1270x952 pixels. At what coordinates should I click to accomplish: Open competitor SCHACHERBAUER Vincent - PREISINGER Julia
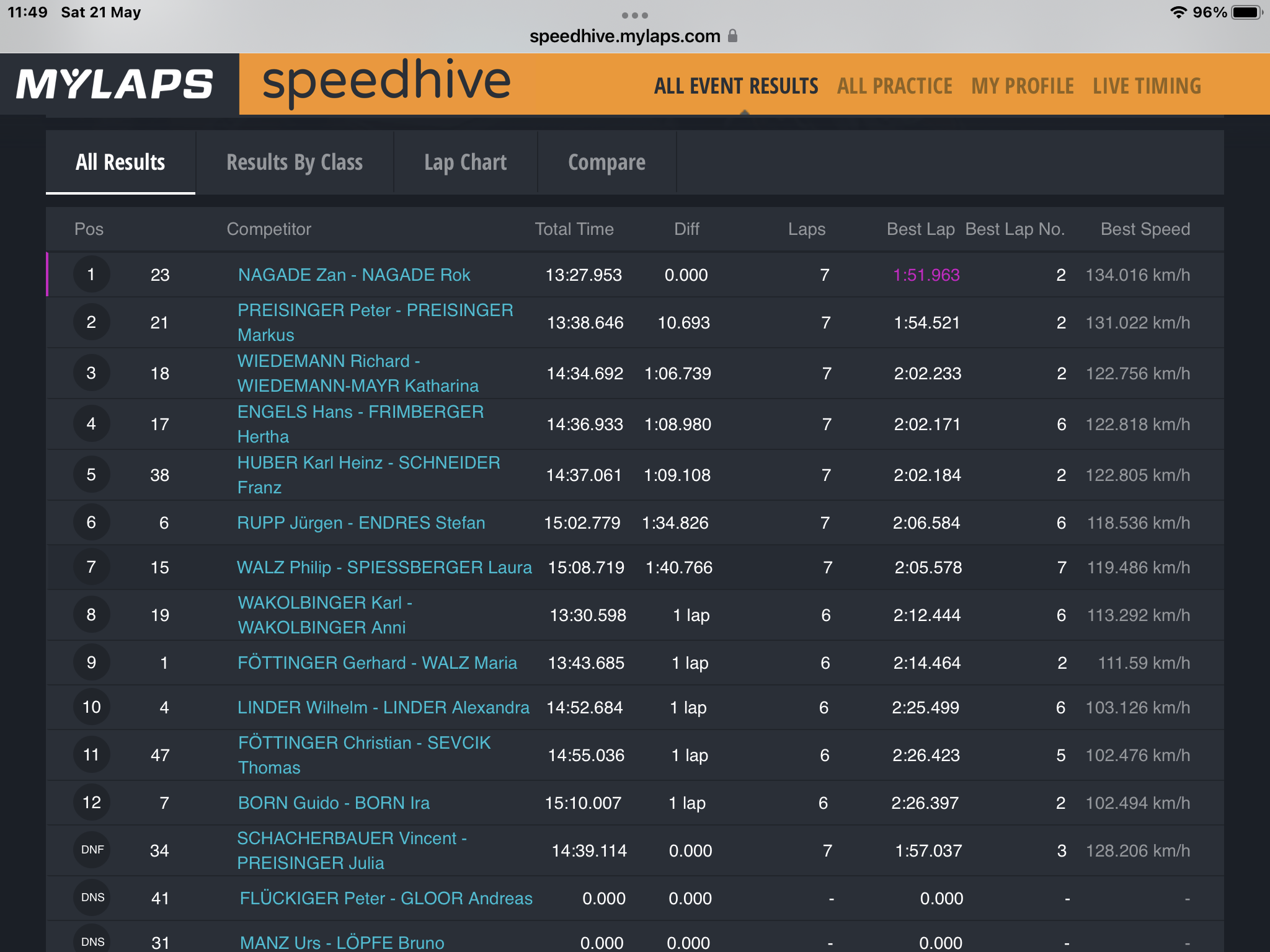352,850
